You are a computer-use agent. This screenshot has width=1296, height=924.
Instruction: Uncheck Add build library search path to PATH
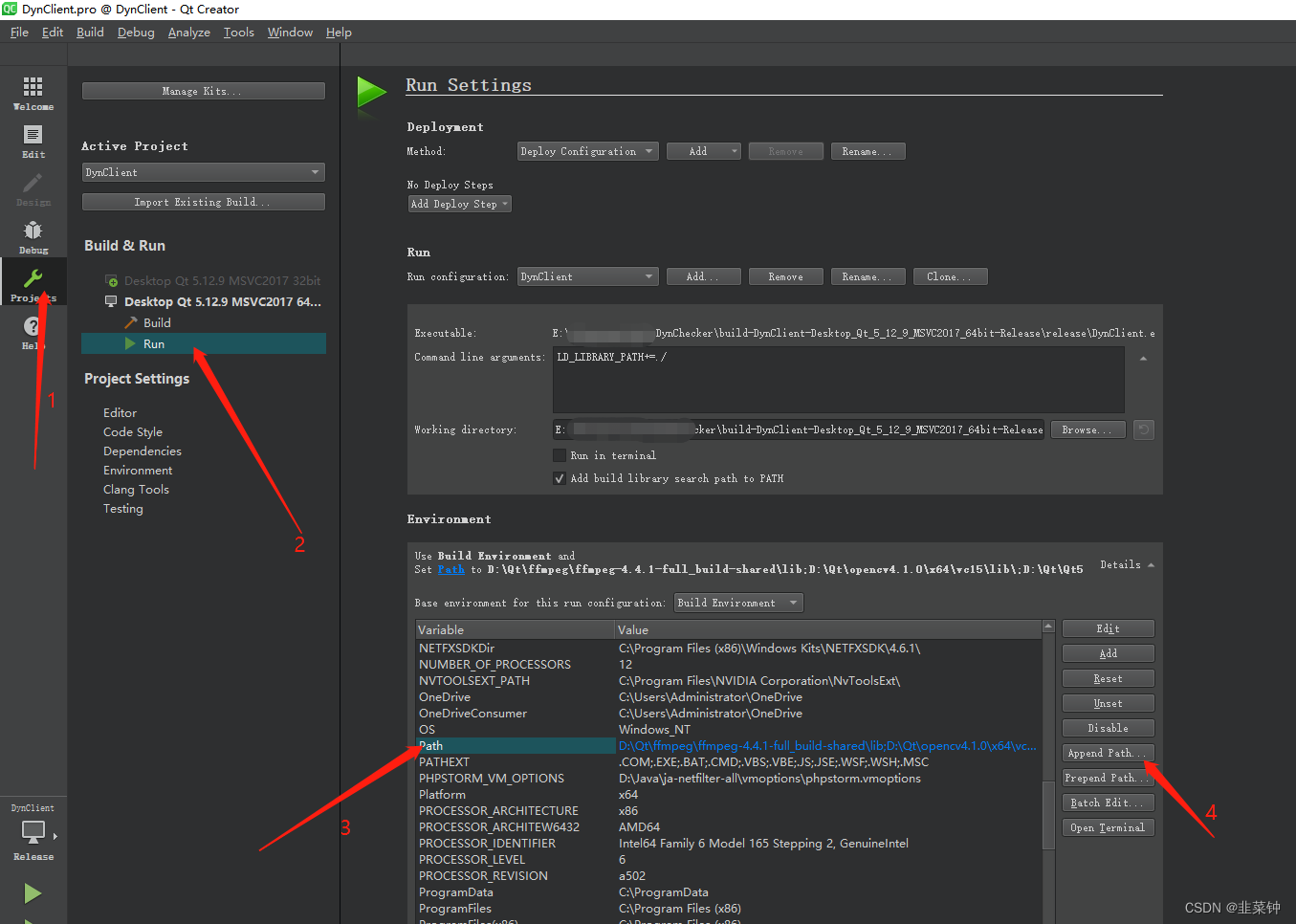coord(560,478)
